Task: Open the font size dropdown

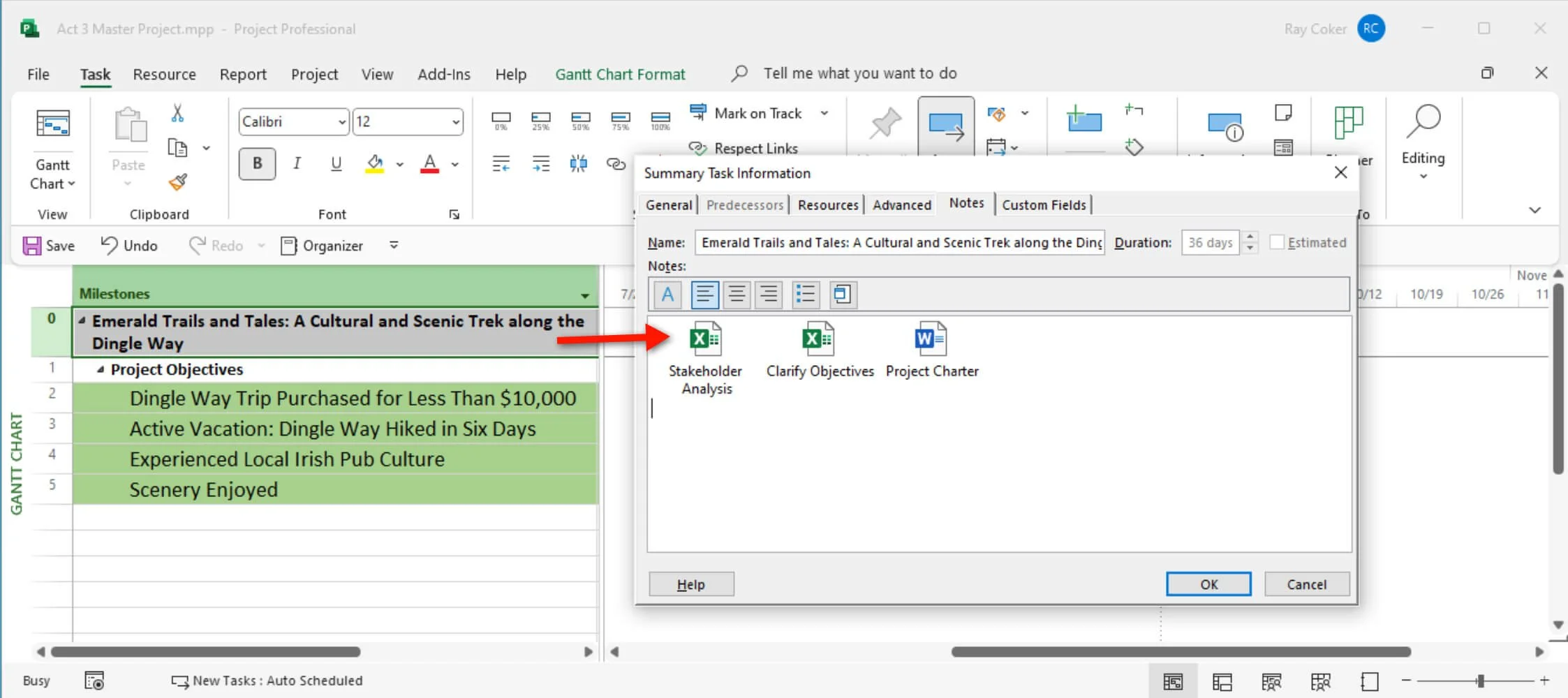Action: pos(457,121)
